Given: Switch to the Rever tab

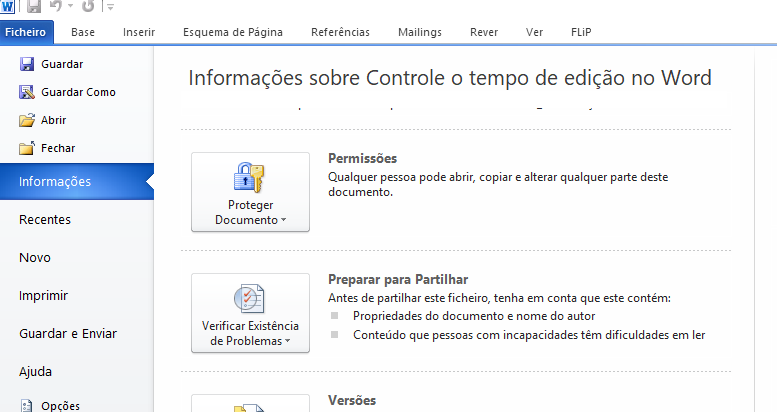Looking at the screenshot, I should click(484, 32).
